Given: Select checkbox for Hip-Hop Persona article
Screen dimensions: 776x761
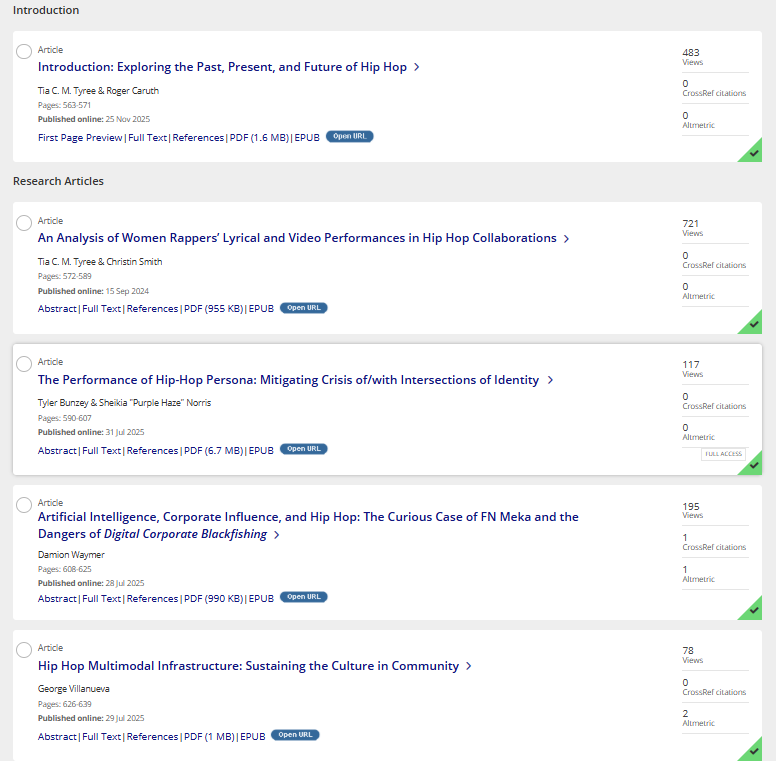Looking at the screenshot, I should coord(24,364).
